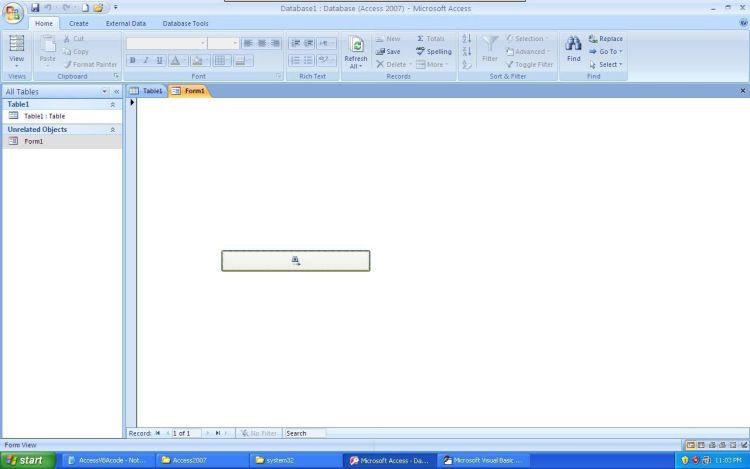Click Decrease List Level in Rich Text group

point(296,44)
